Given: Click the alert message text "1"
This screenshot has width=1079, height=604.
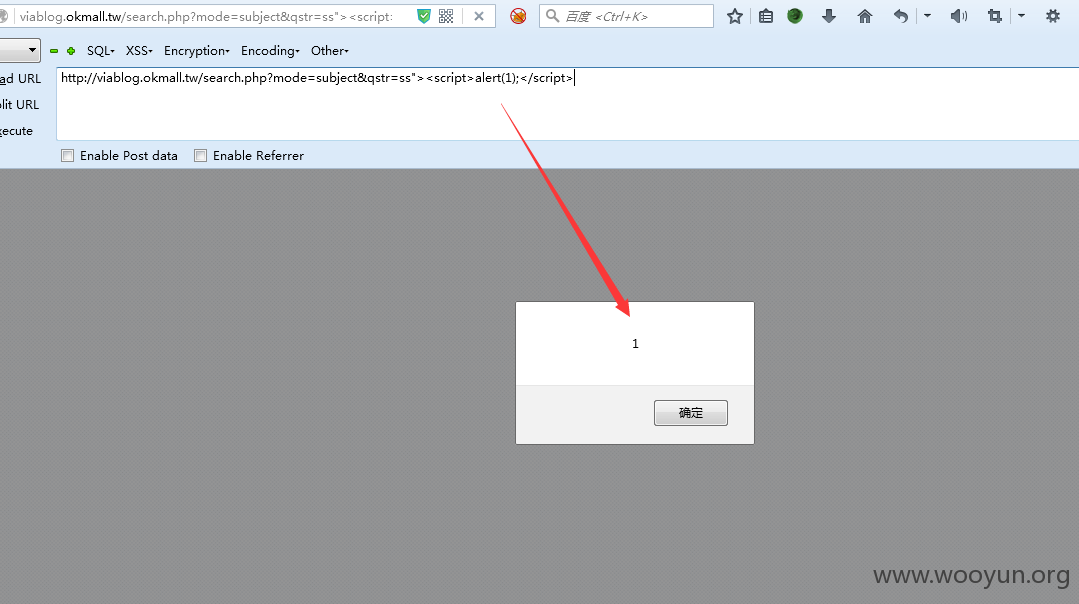Looking at the screenshot, I should [635, 343].
